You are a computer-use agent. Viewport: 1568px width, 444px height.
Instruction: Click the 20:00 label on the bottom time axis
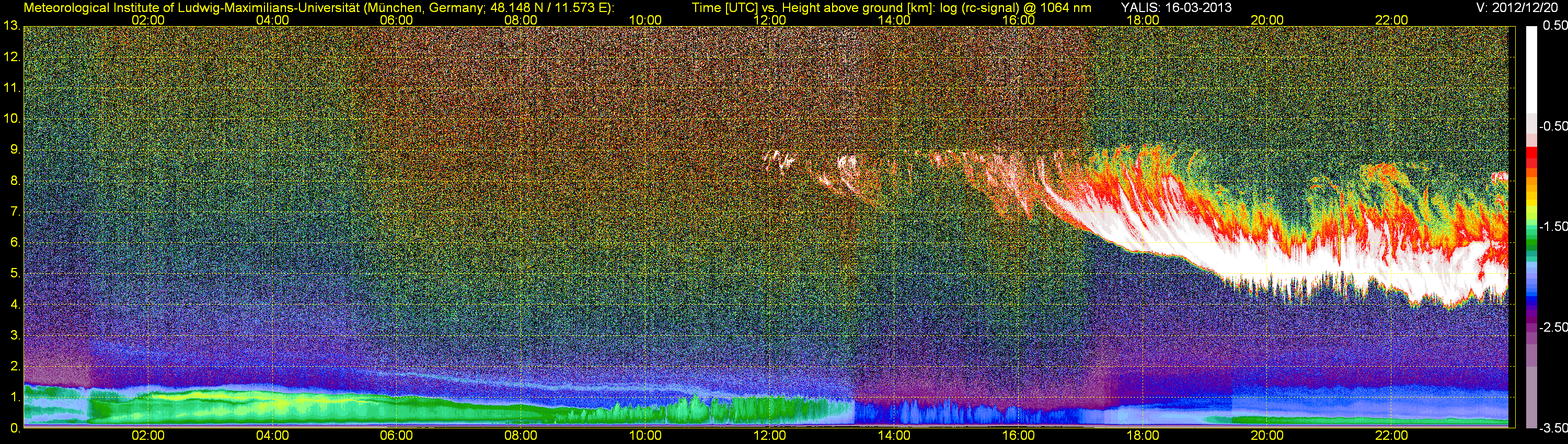pos(1267,436)
